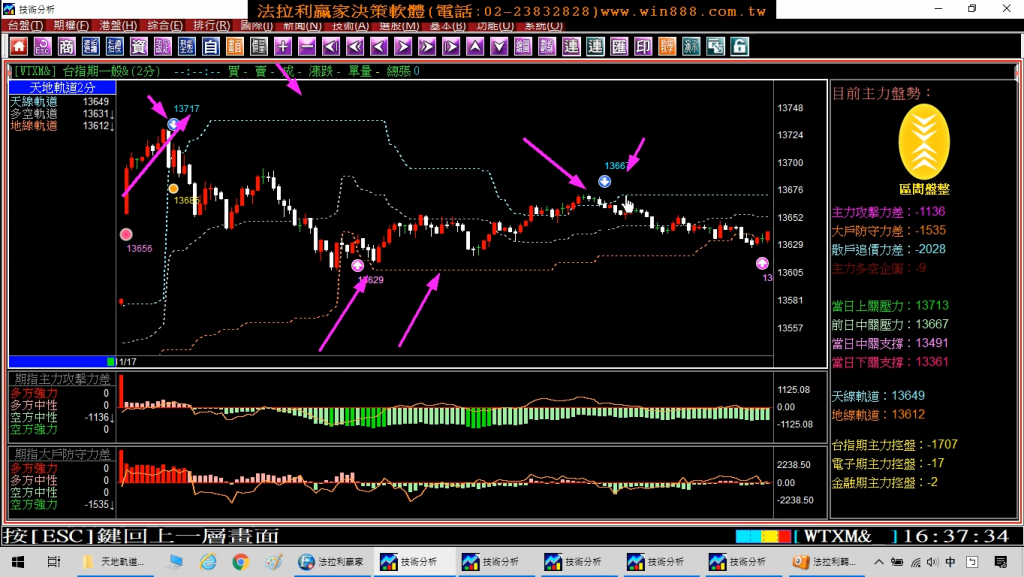Click the 演示 demo toolbar icon
The width and height of the screenshot is (1024, 577).
point(691,46)
